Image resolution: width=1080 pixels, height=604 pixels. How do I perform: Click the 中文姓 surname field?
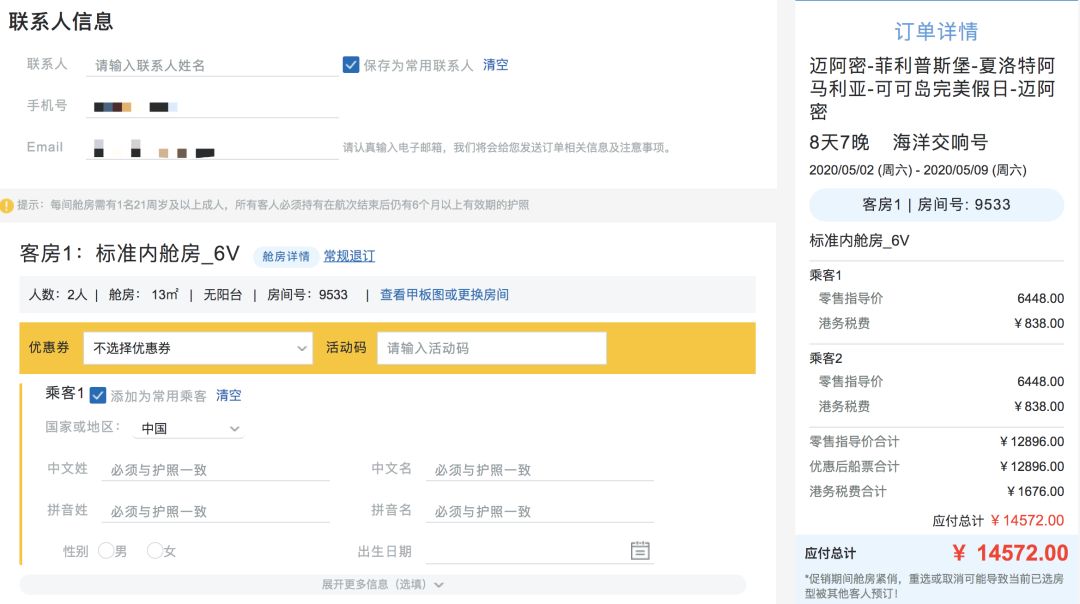point(215,469)
